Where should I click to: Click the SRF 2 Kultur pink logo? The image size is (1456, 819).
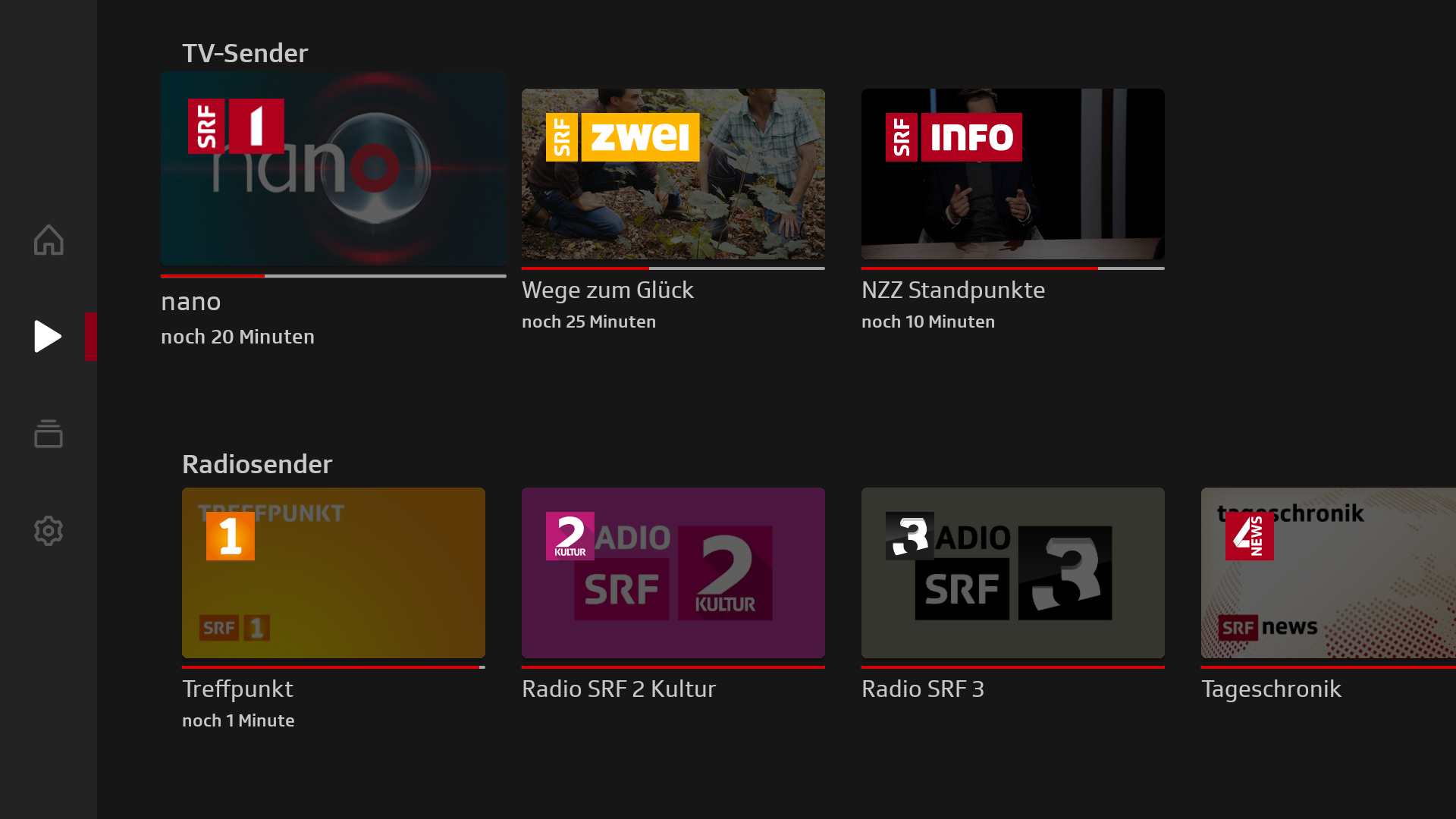[570, 536]
